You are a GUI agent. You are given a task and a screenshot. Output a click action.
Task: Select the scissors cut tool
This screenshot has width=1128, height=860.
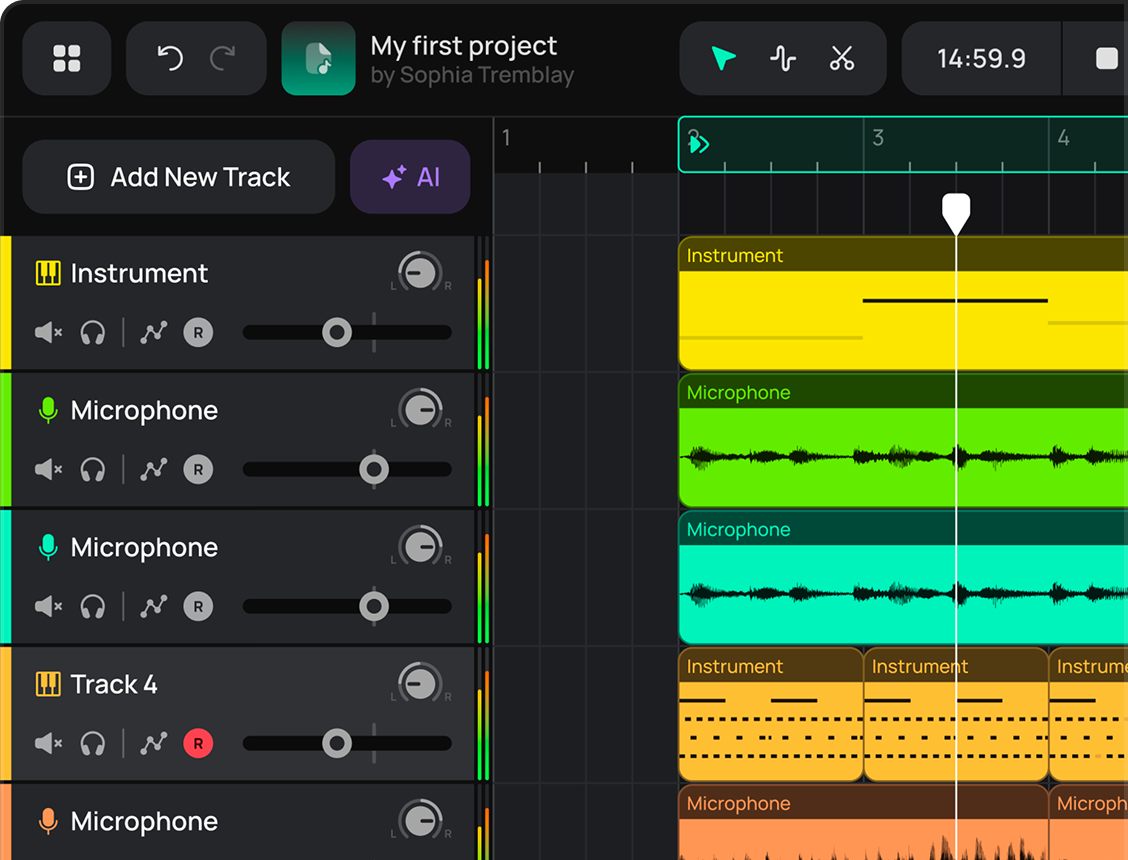click(x=842, y=59)
